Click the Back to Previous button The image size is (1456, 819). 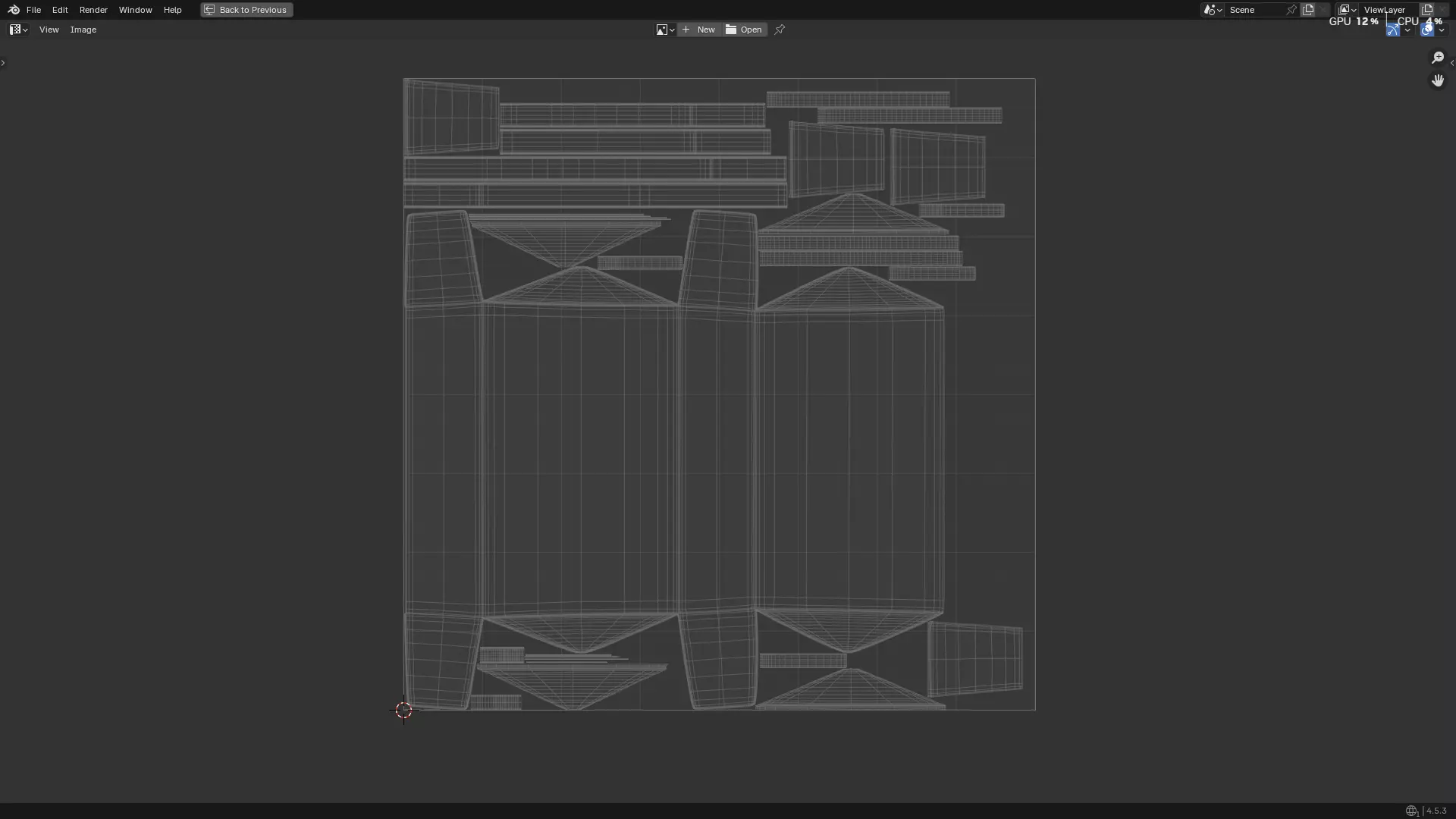[246, 10]
